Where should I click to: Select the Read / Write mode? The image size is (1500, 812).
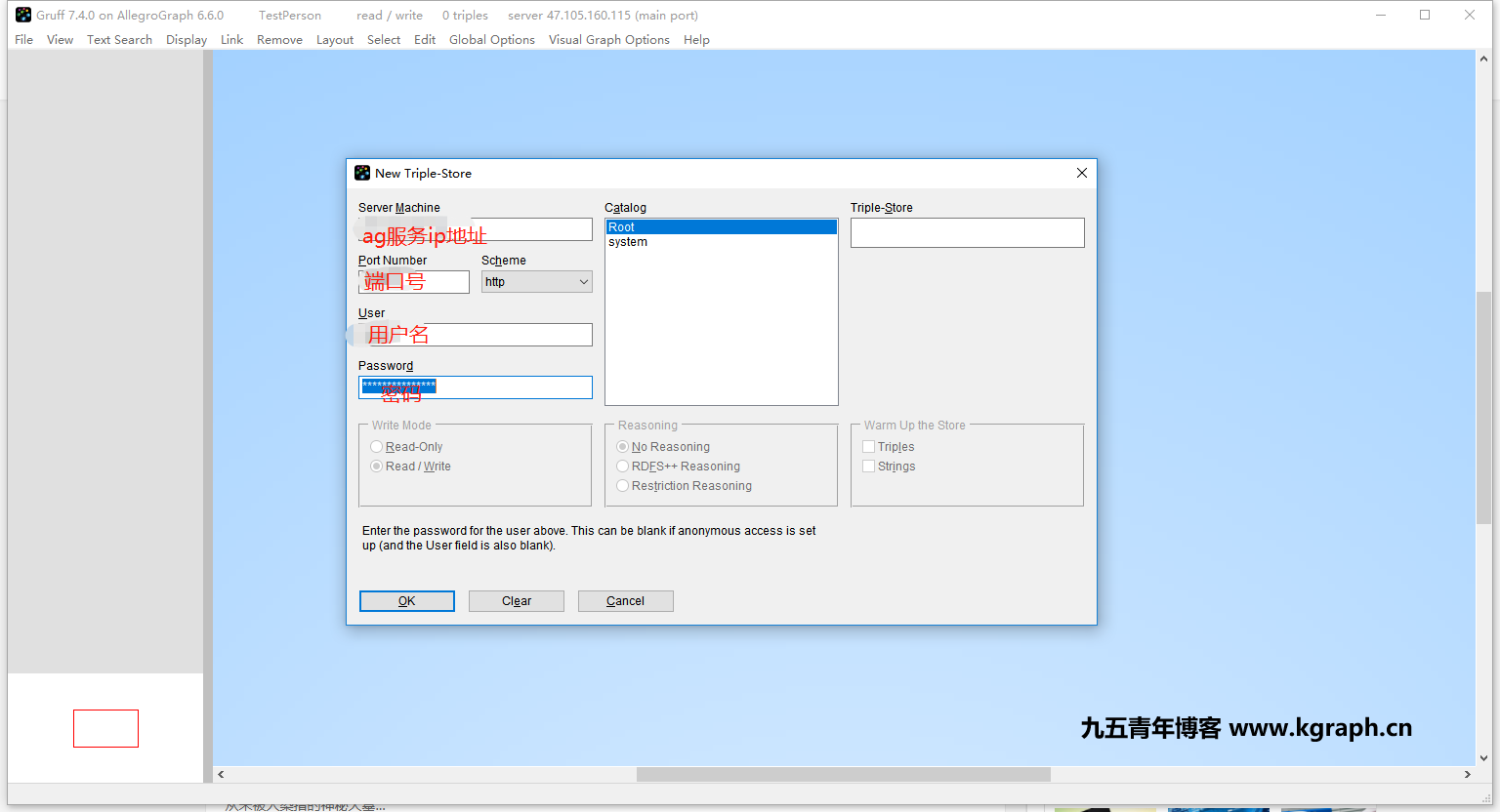coord(411,467)
